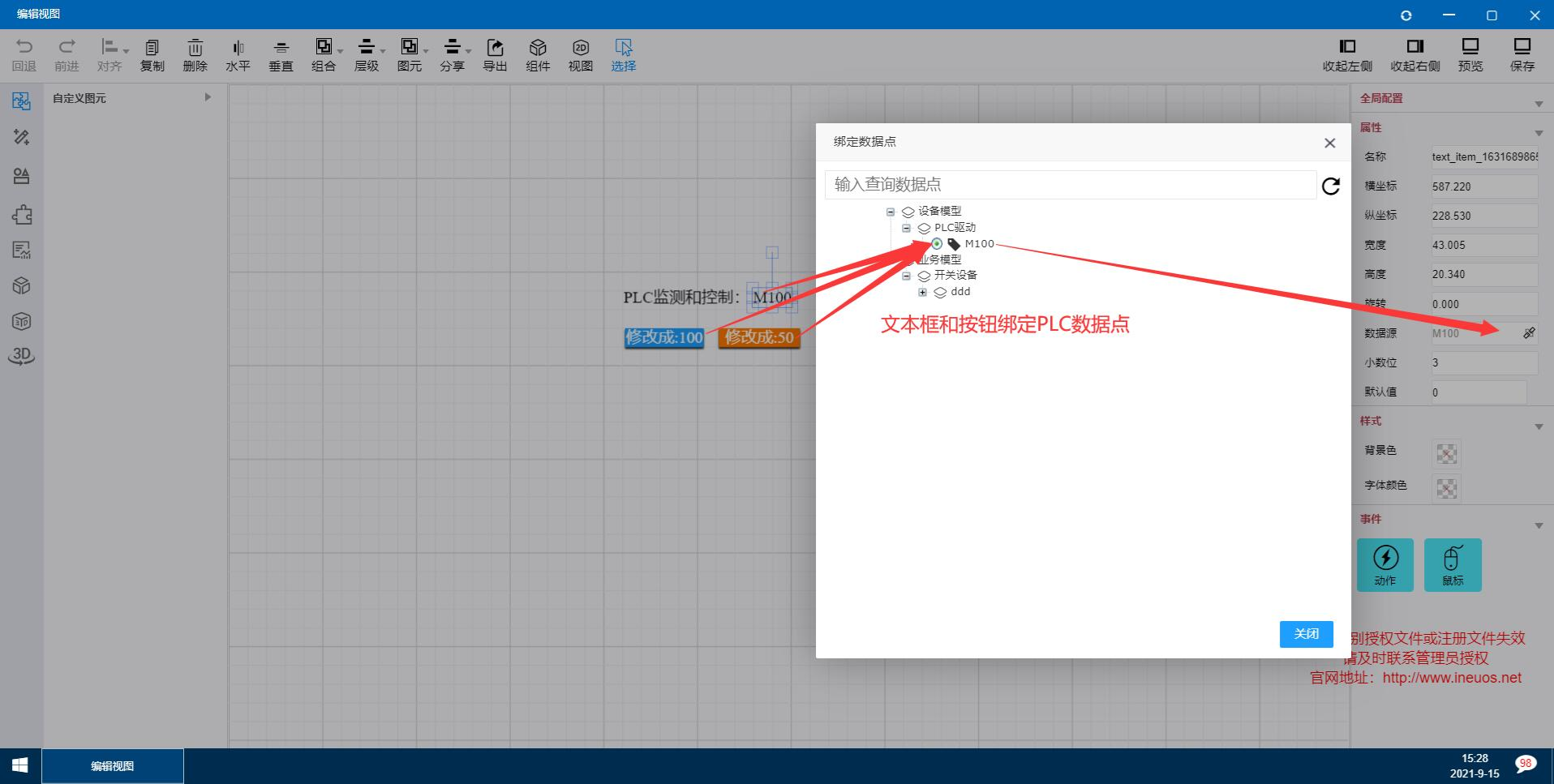Open the basic shapes sidebar icon
The height and width of the screenshot is (784, 1554).
(x=22, y=176)
